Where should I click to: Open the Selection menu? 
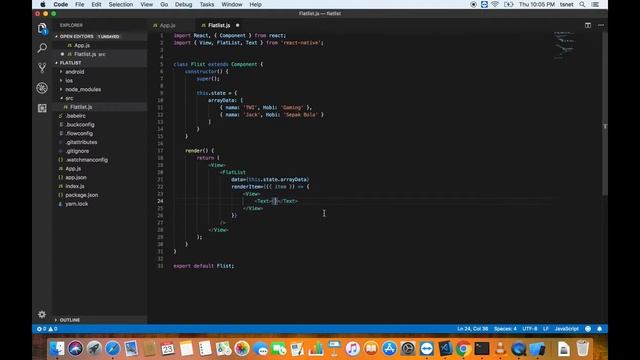tap(121, 4)
